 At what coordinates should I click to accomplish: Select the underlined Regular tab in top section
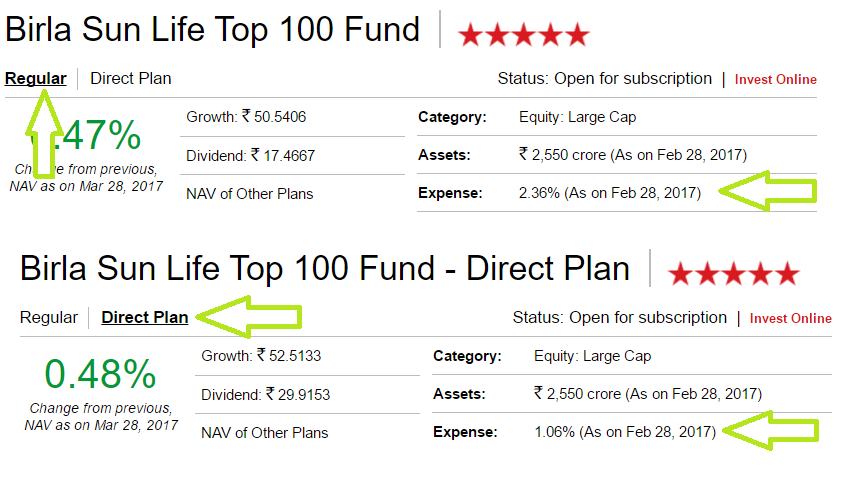[x=36, y=78]
